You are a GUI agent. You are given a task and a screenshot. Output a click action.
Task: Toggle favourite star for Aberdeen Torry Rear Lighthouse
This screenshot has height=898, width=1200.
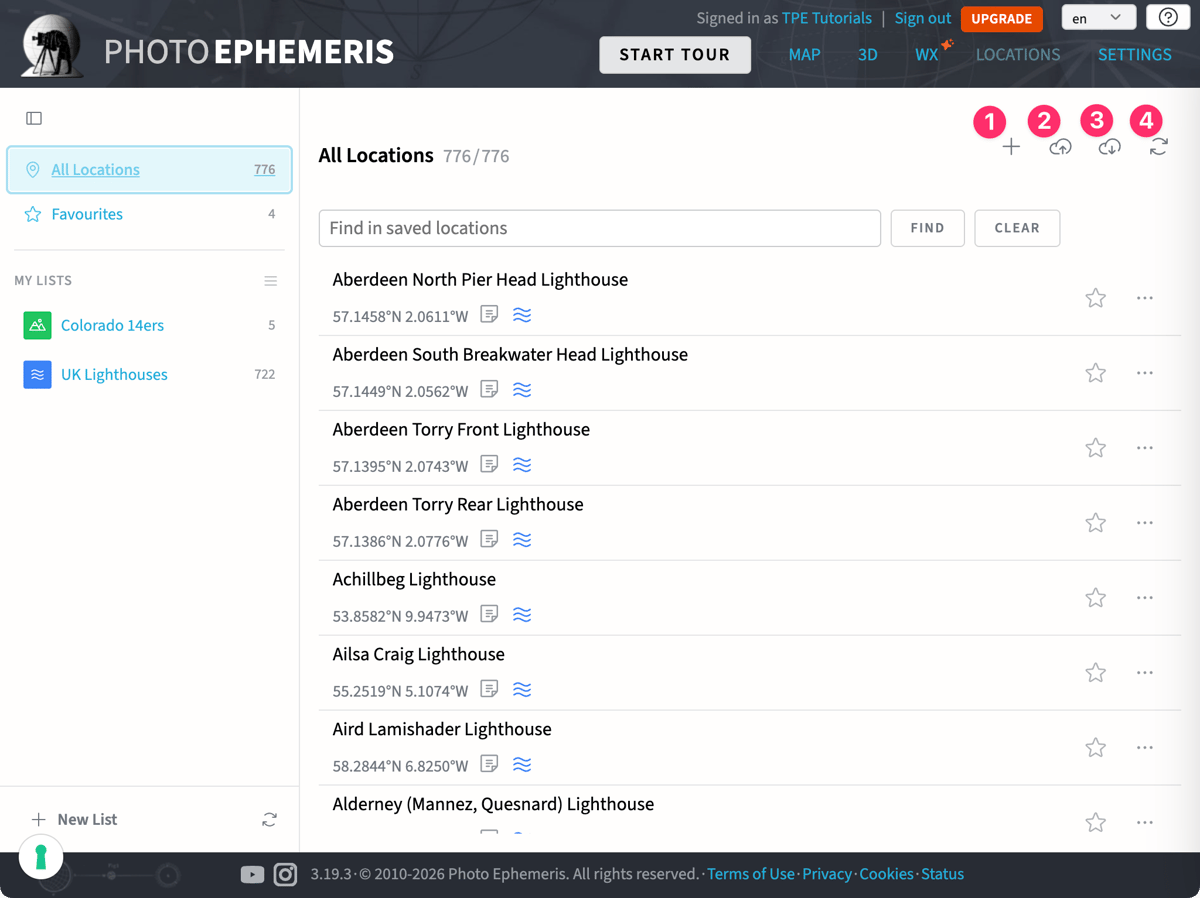click(x=1096, y=523)
